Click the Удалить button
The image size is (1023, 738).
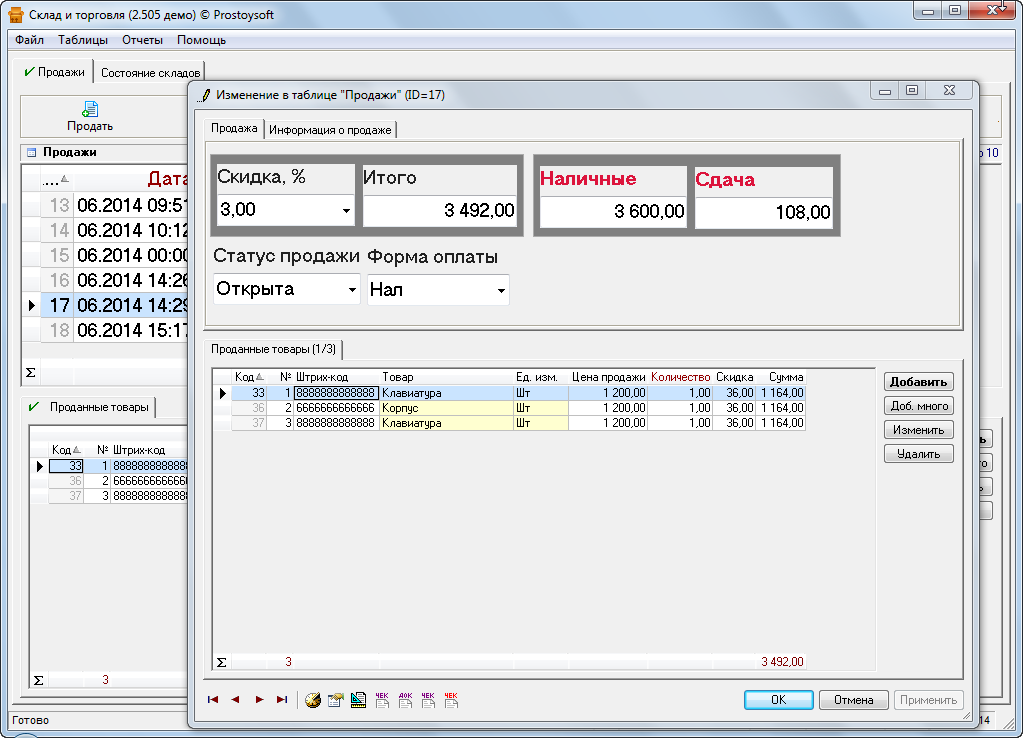[918, 454]
